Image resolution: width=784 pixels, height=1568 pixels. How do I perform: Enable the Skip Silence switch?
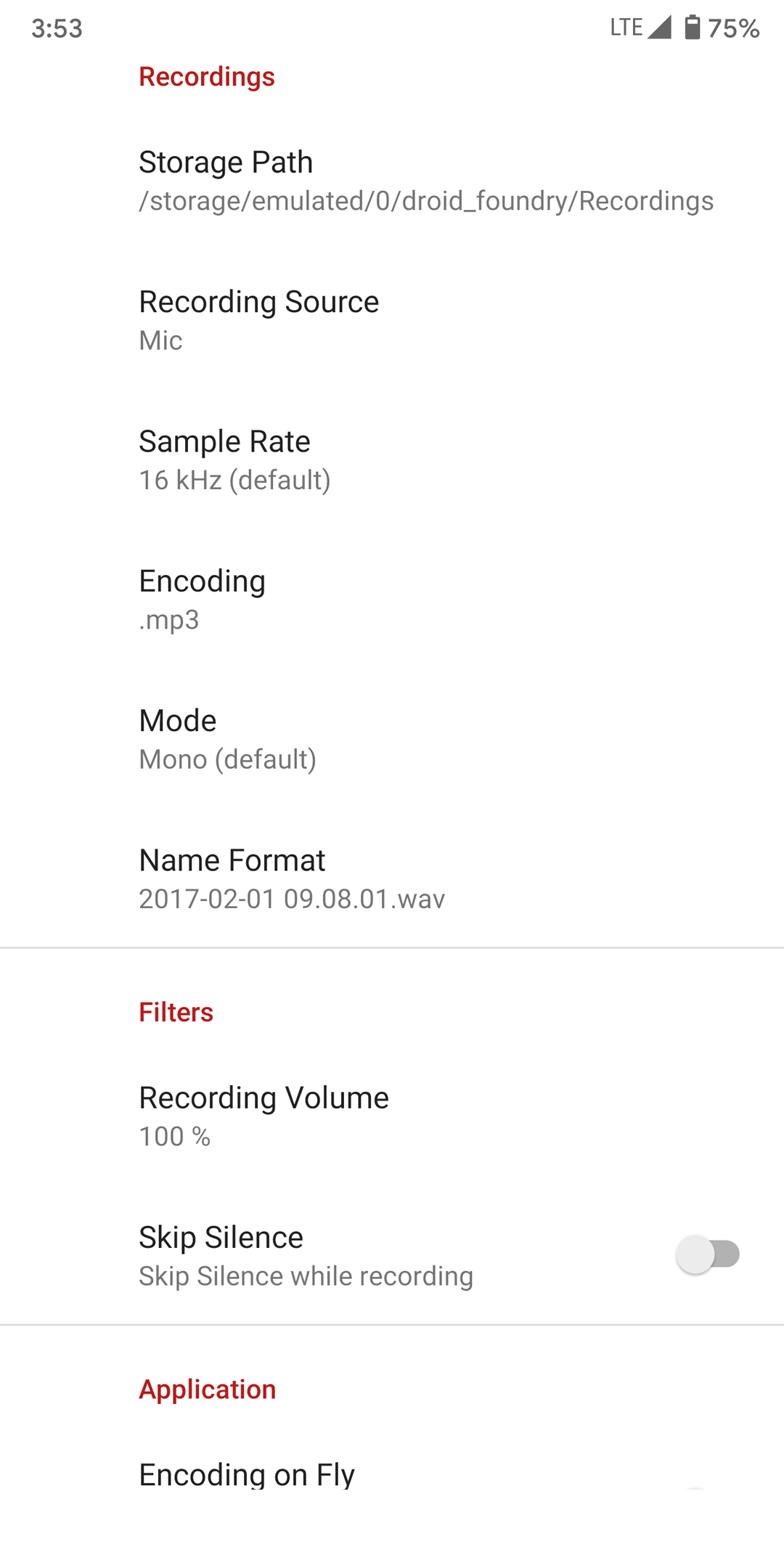[x=710, y=1254]
